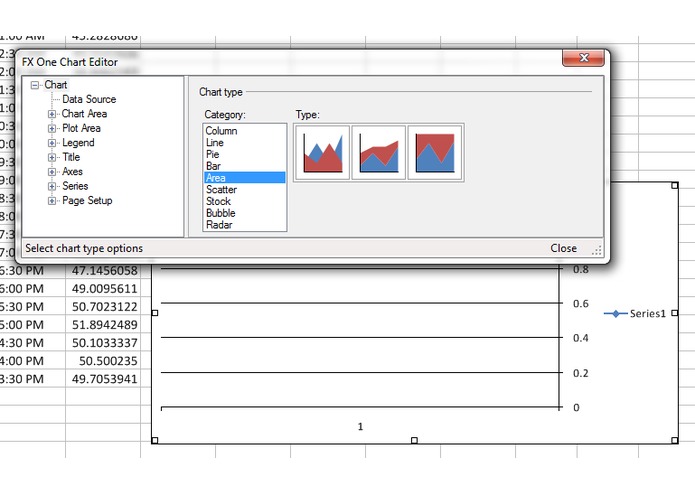The height and width of the screenshot is (494, 695).
Task: Expand the Chart Area tree node
Action: tap(52, 114)
